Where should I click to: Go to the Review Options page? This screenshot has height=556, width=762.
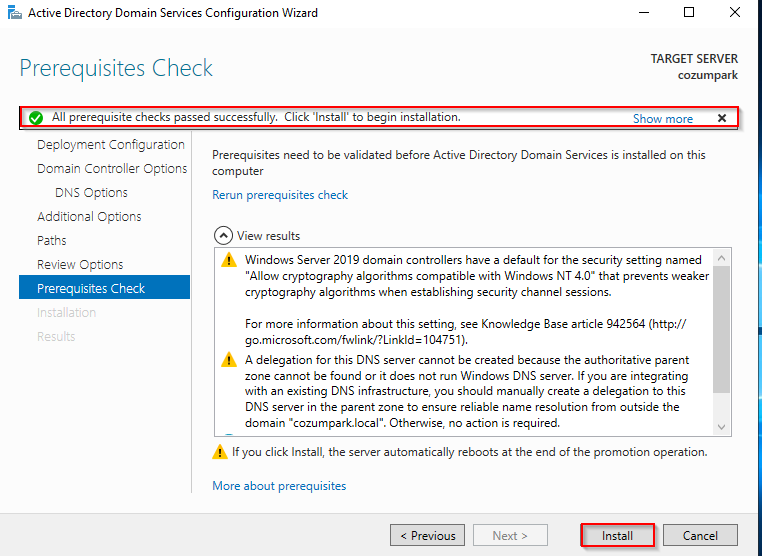coord(80,264)
